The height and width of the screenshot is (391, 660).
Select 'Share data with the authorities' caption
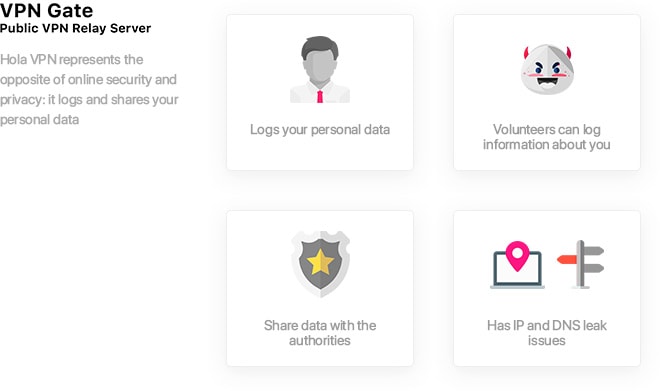tap(320, 332)
